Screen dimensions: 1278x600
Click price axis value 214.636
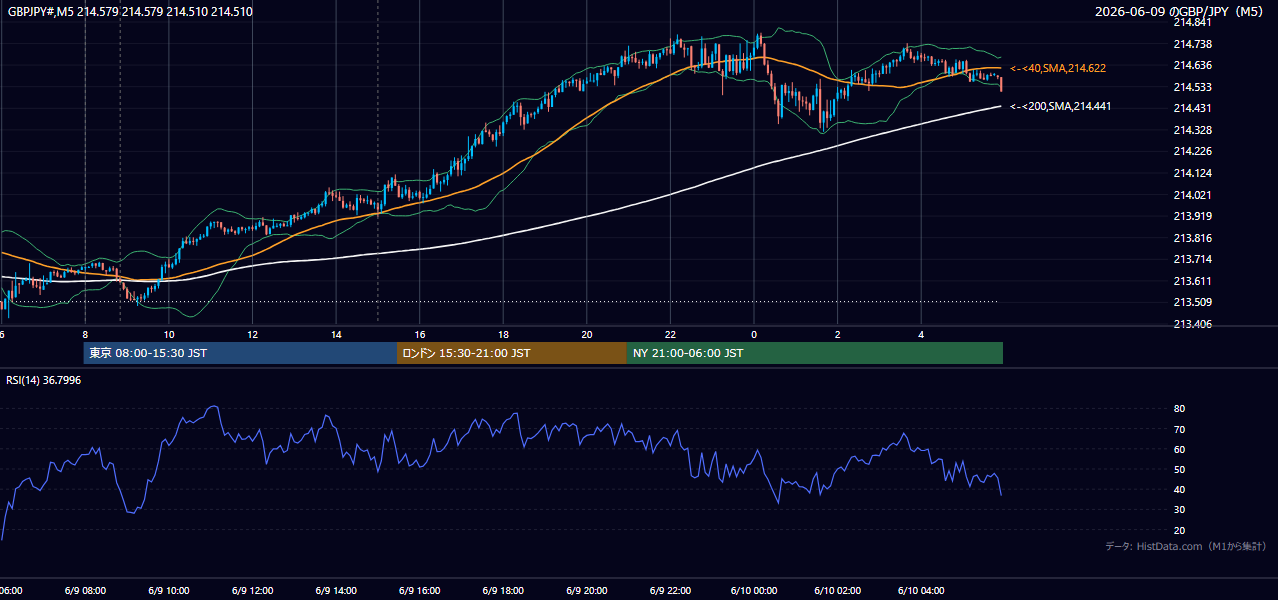[1192, 65]
